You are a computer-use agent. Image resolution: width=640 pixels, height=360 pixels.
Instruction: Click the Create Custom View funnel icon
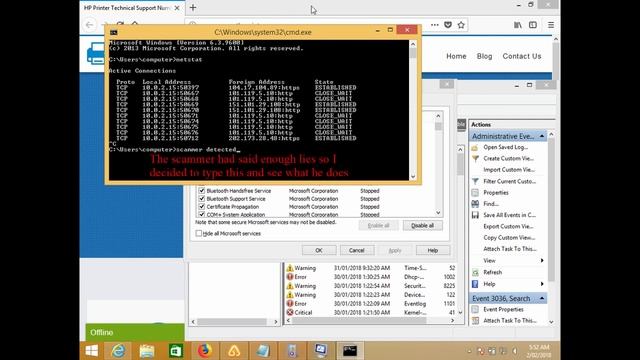[x=475, y=158]
